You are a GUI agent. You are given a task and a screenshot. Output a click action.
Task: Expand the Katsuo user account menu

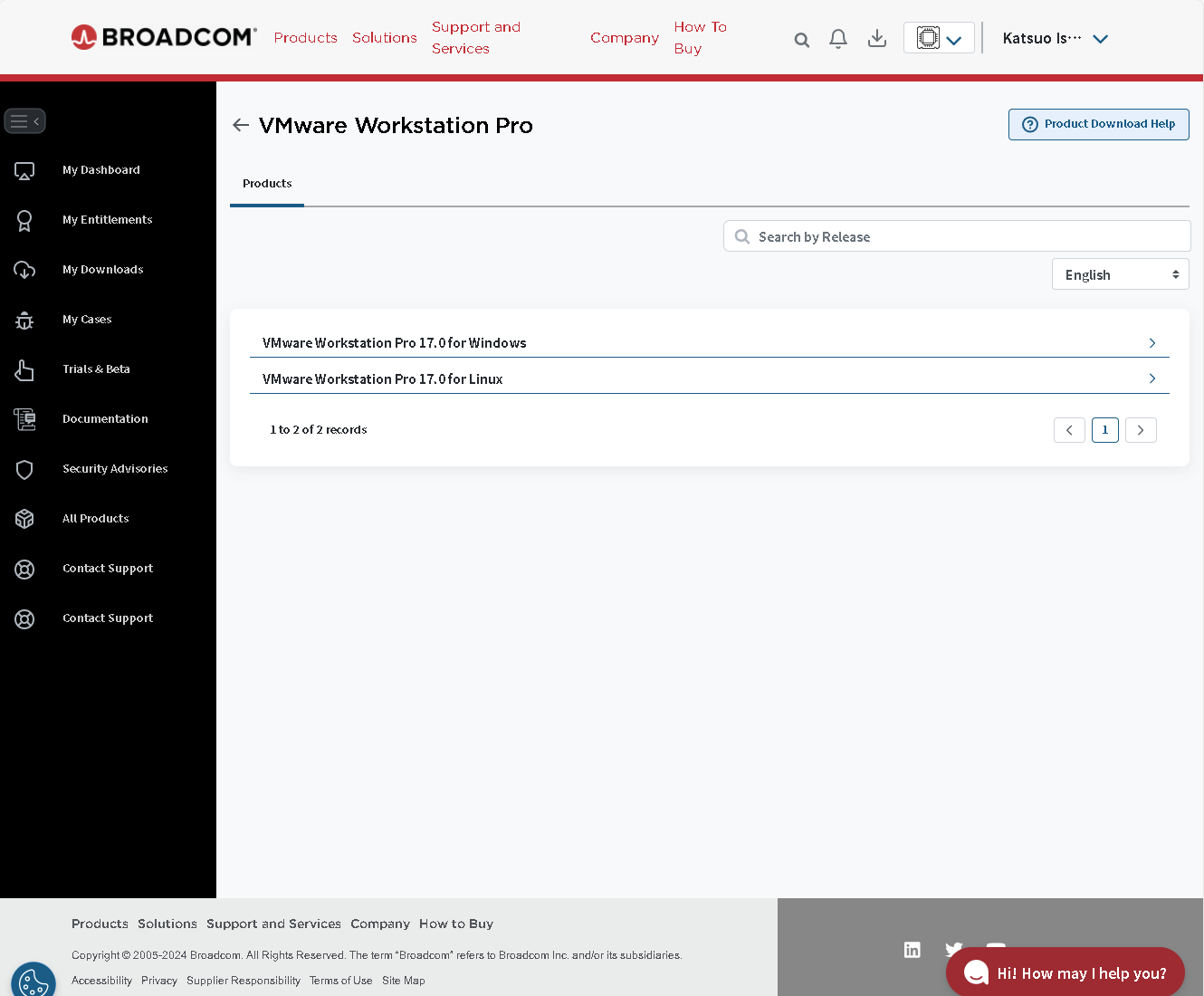point(1056,38)
